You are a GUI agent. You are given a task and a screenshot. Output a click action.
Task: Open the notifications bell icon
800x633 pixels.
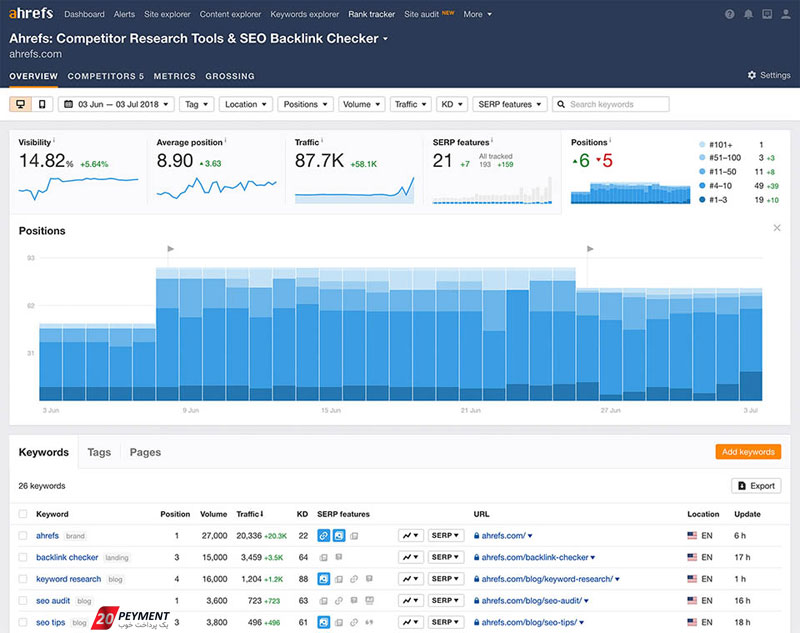748,14
